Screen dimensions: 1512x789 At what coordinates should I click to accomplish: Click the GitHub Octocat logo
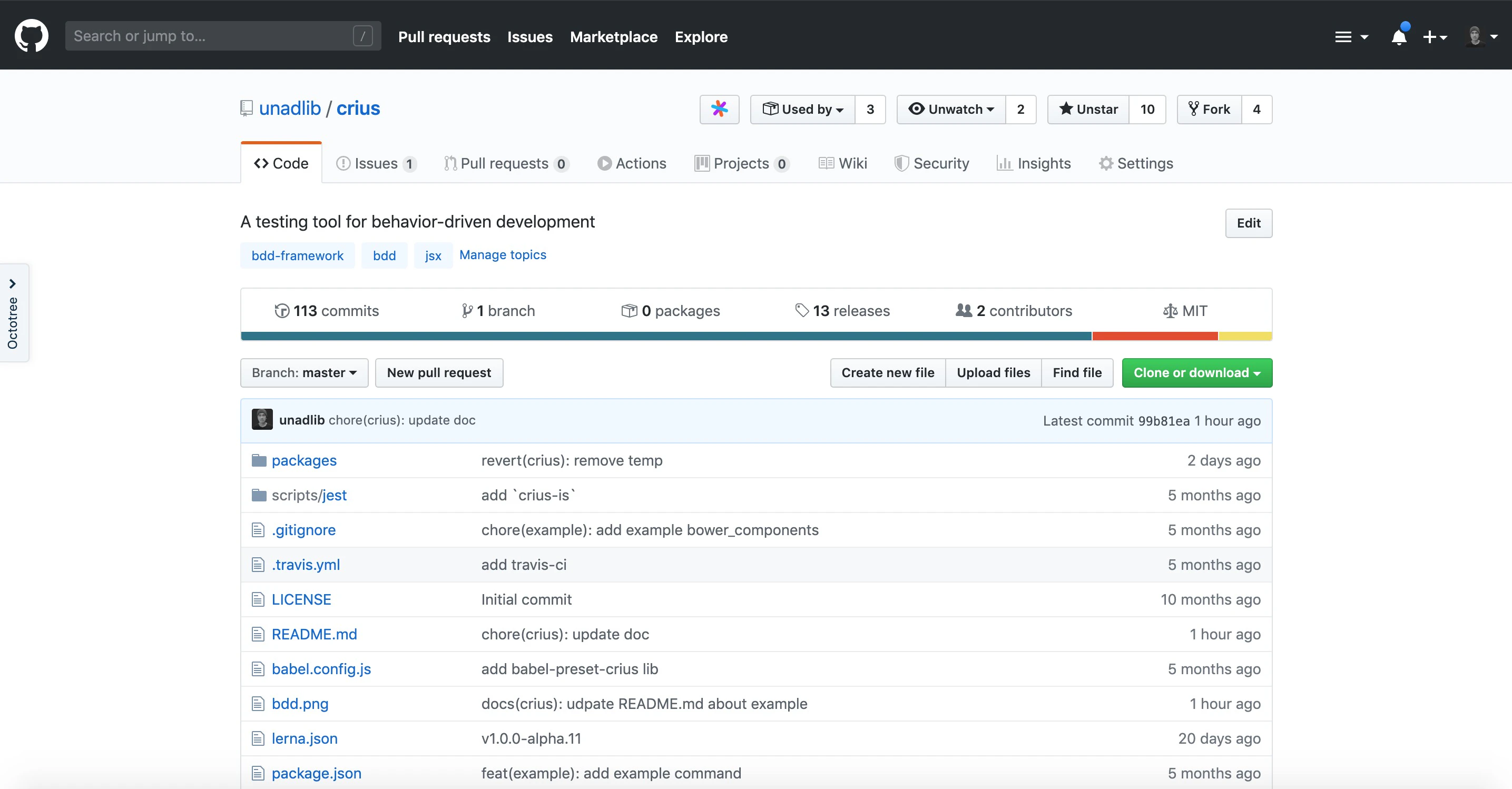[x=31, y=36]
